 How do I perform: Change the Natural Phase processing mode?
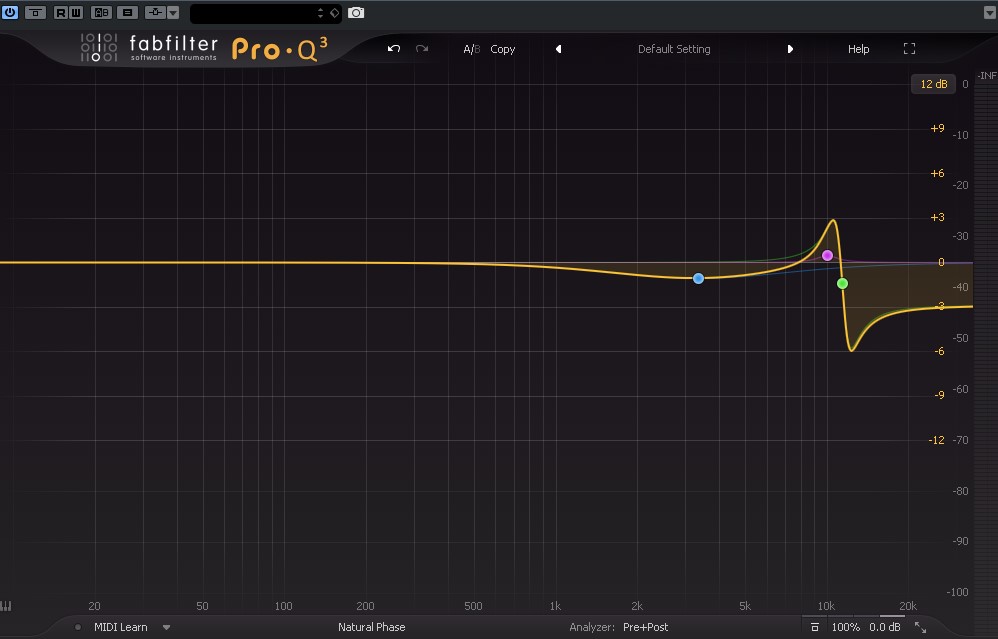click(371, 628)
